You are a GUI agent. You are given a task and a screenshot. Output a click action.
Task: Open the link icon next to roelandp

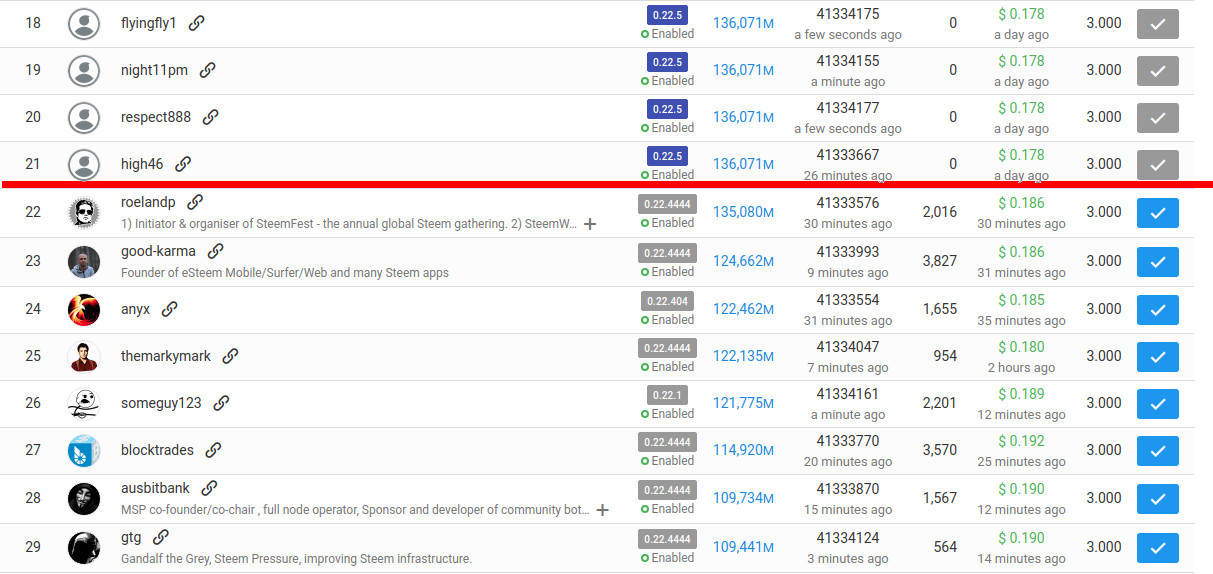click(195, 202)
